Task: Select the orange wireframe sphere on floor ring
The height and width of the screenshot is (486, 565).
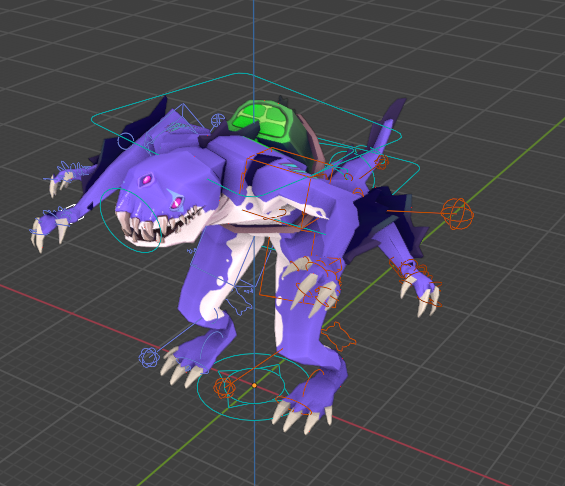Action: [224, 388]
